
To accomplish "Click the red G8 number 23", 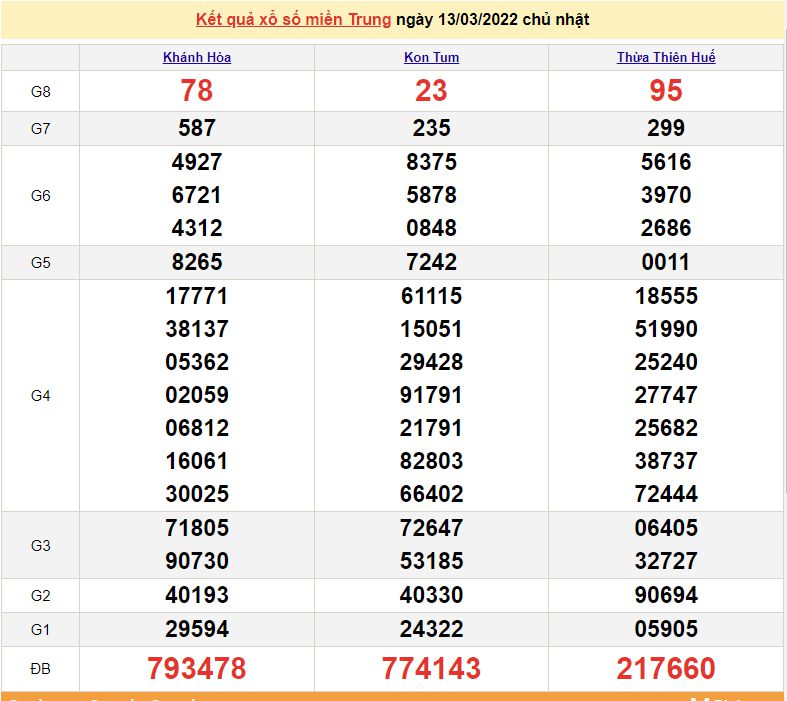I will coord(431,91).
